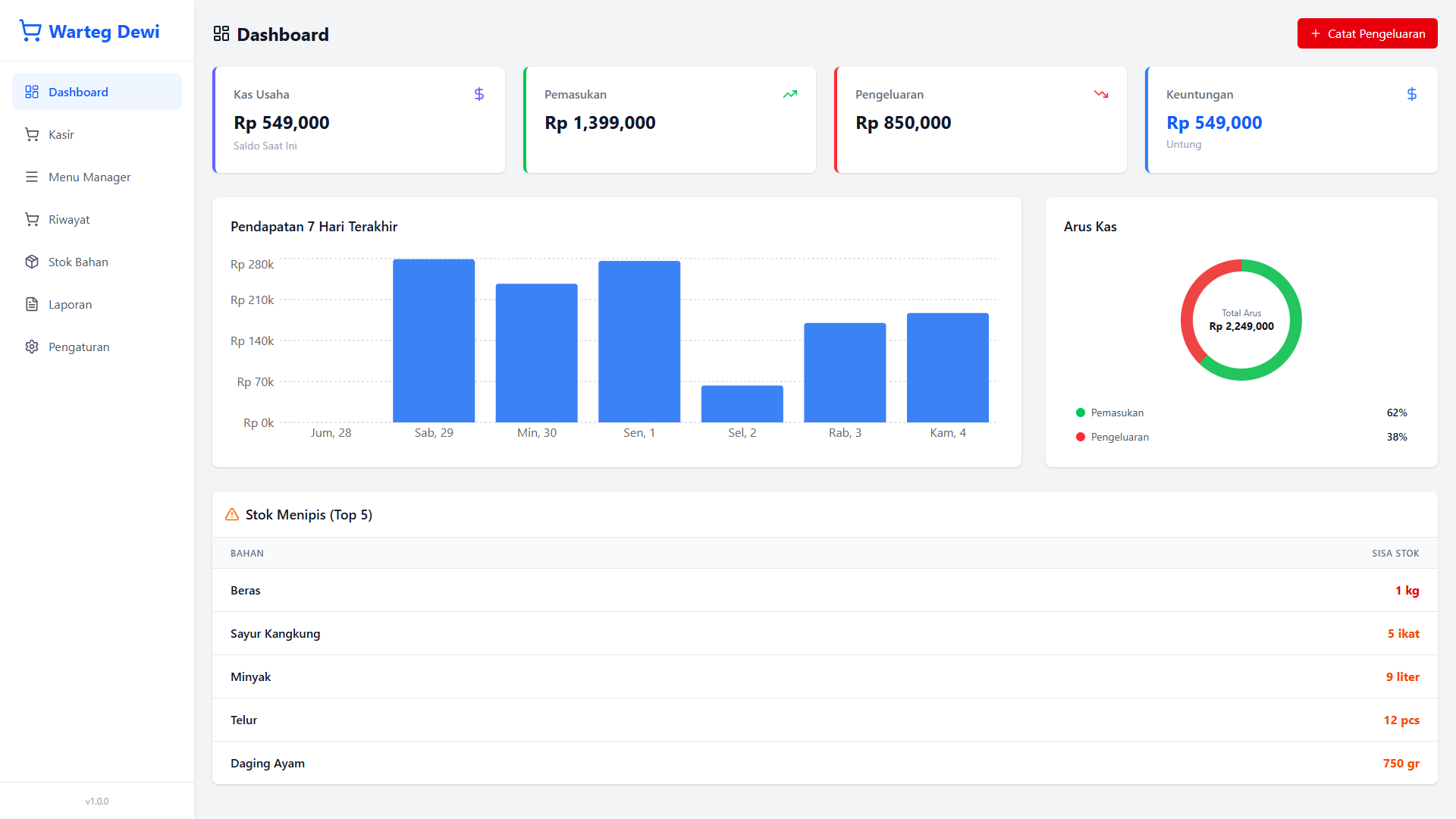Click the dollar icon on Keuntungan card

click(x=1412, y=94)
